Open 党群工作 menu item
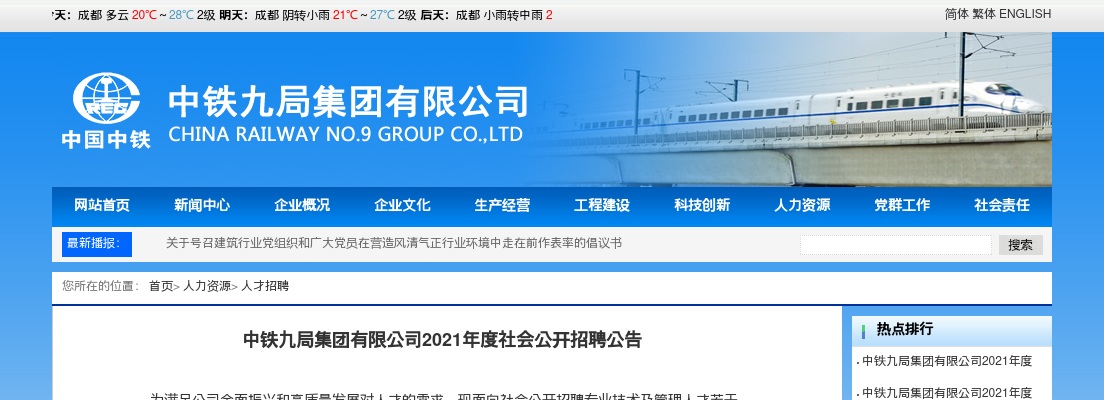The height and width of the screenshot is (400, 1104). pyautogui.click(x=902, y=205)
